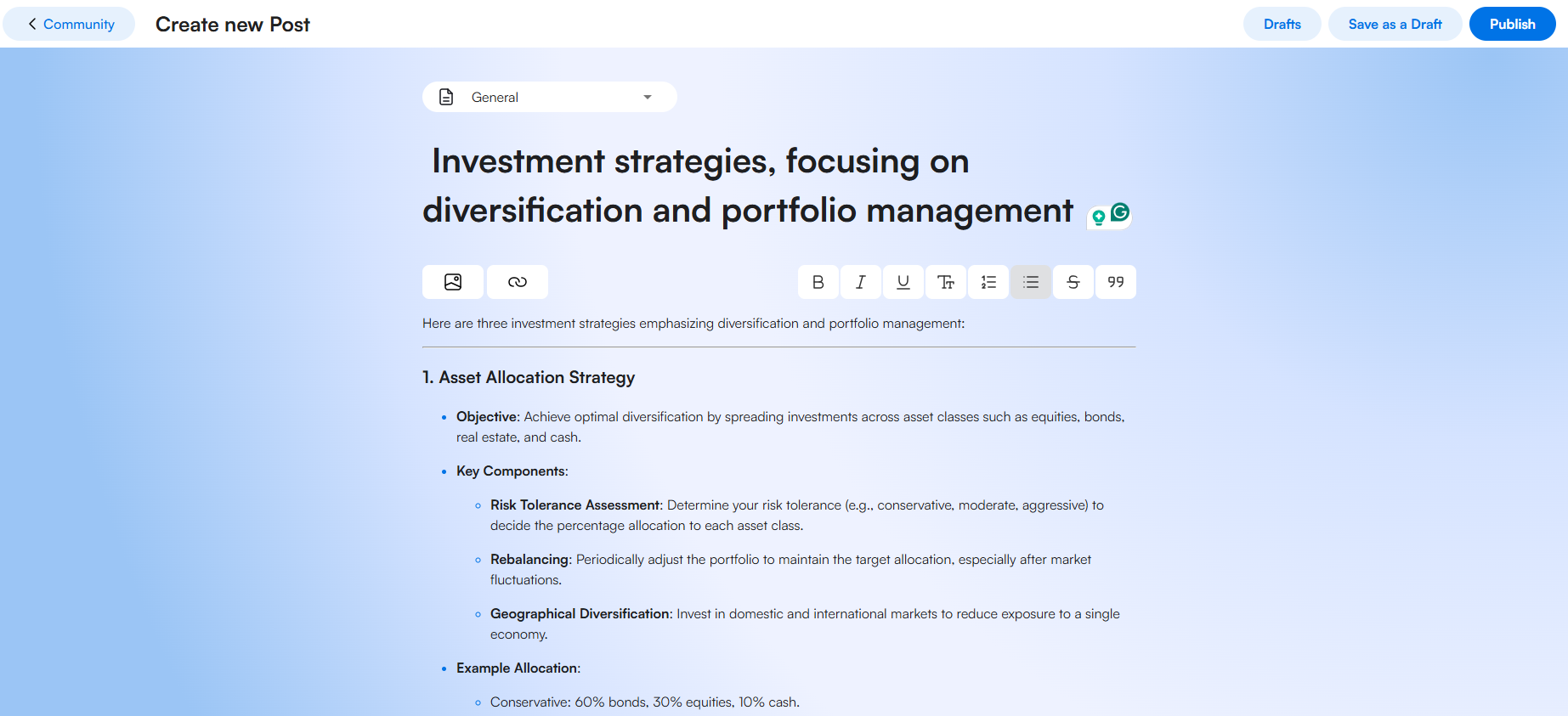
Task: Select the heading text size tool
Action: (946, 282)
